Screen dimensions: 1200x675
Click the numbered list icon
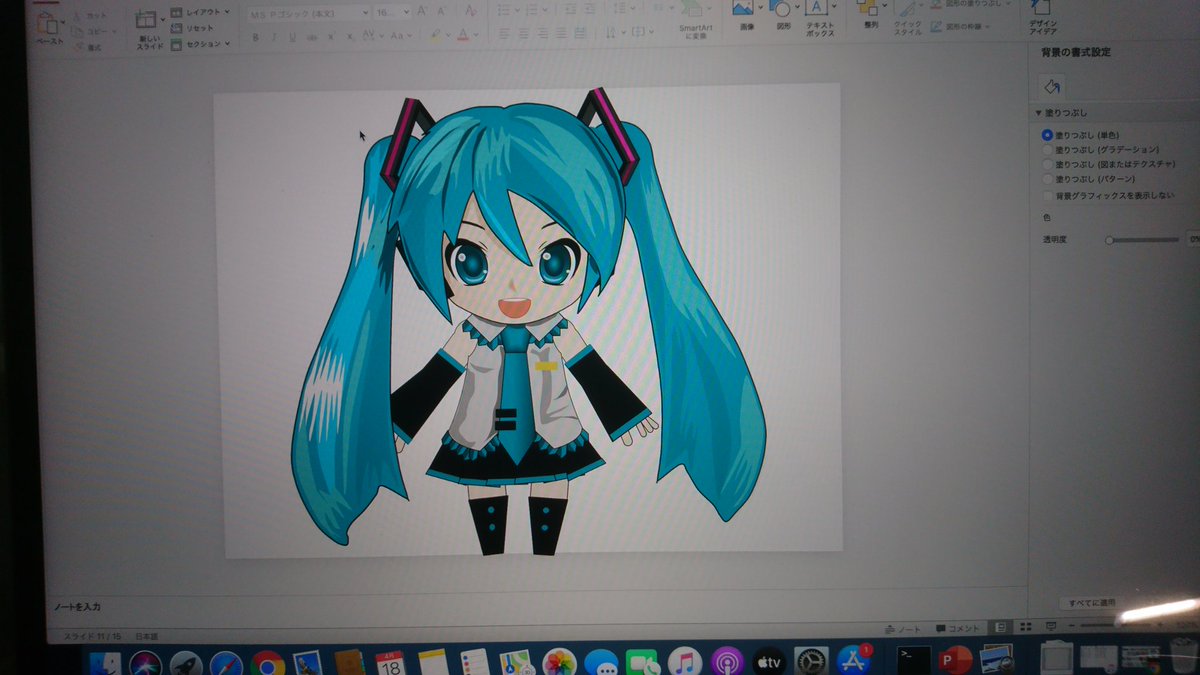click(x=534, y=10)
